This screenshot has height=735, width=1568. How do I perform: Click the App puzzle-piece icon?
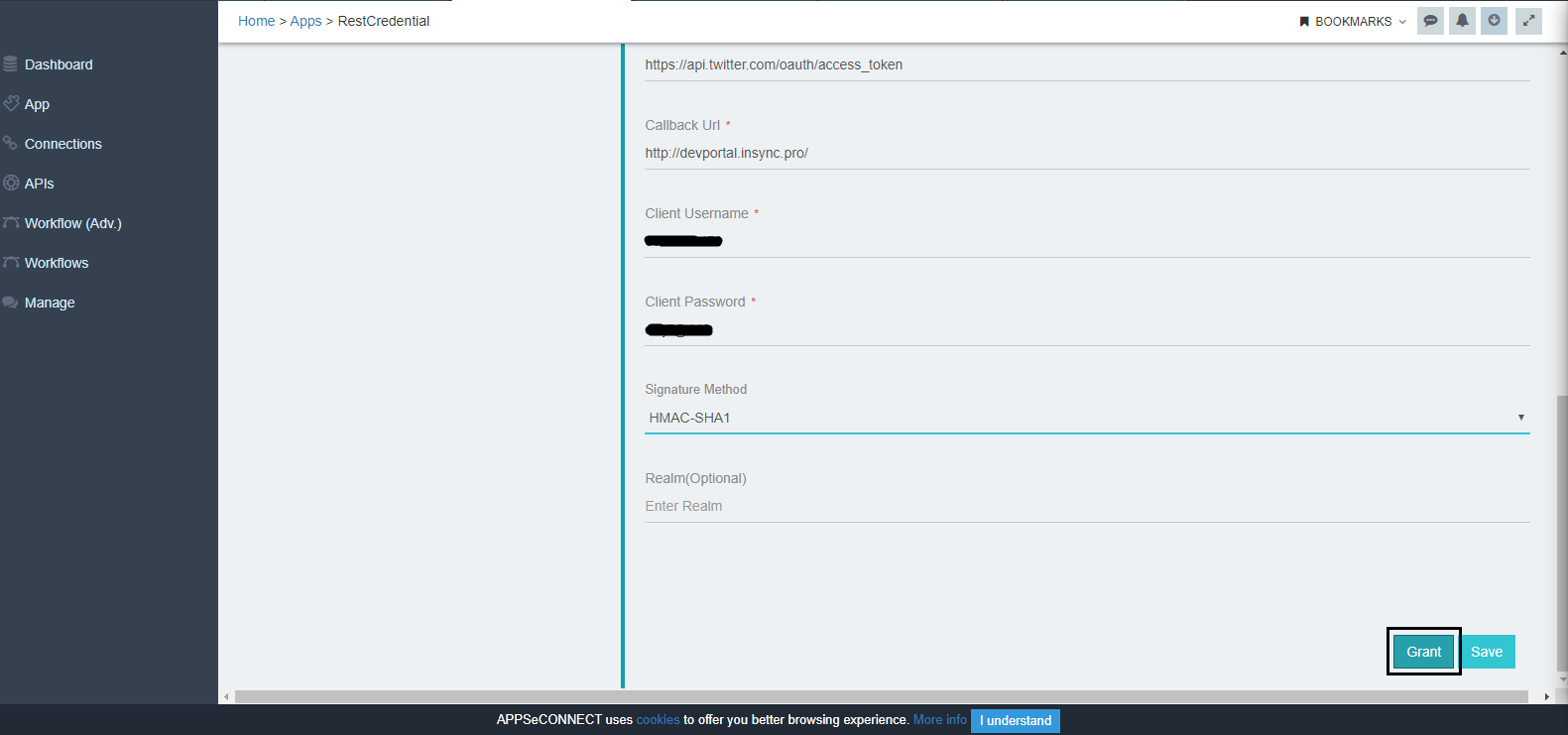[11, 103]
